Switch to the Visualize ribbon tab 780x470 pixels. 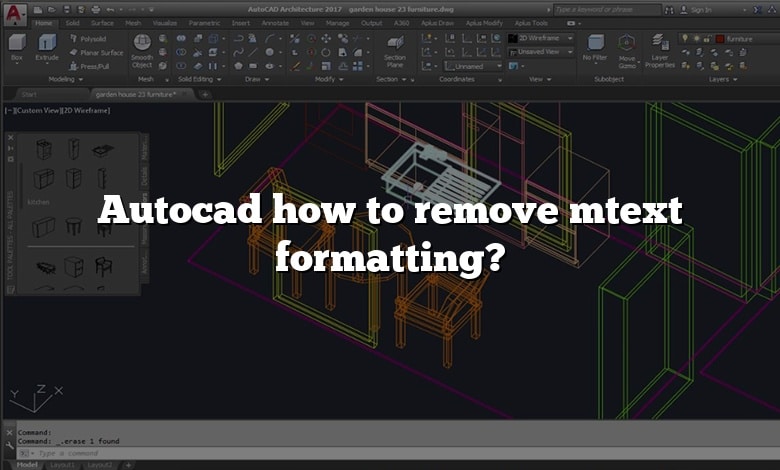click(x=165, y=22)
